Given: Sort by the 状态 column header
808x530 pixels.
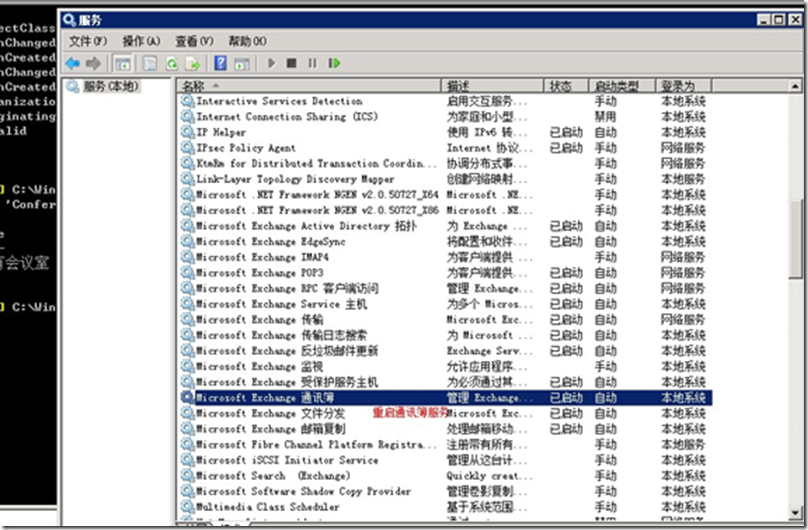Looking at the screenshot, I should click(566, 86).
